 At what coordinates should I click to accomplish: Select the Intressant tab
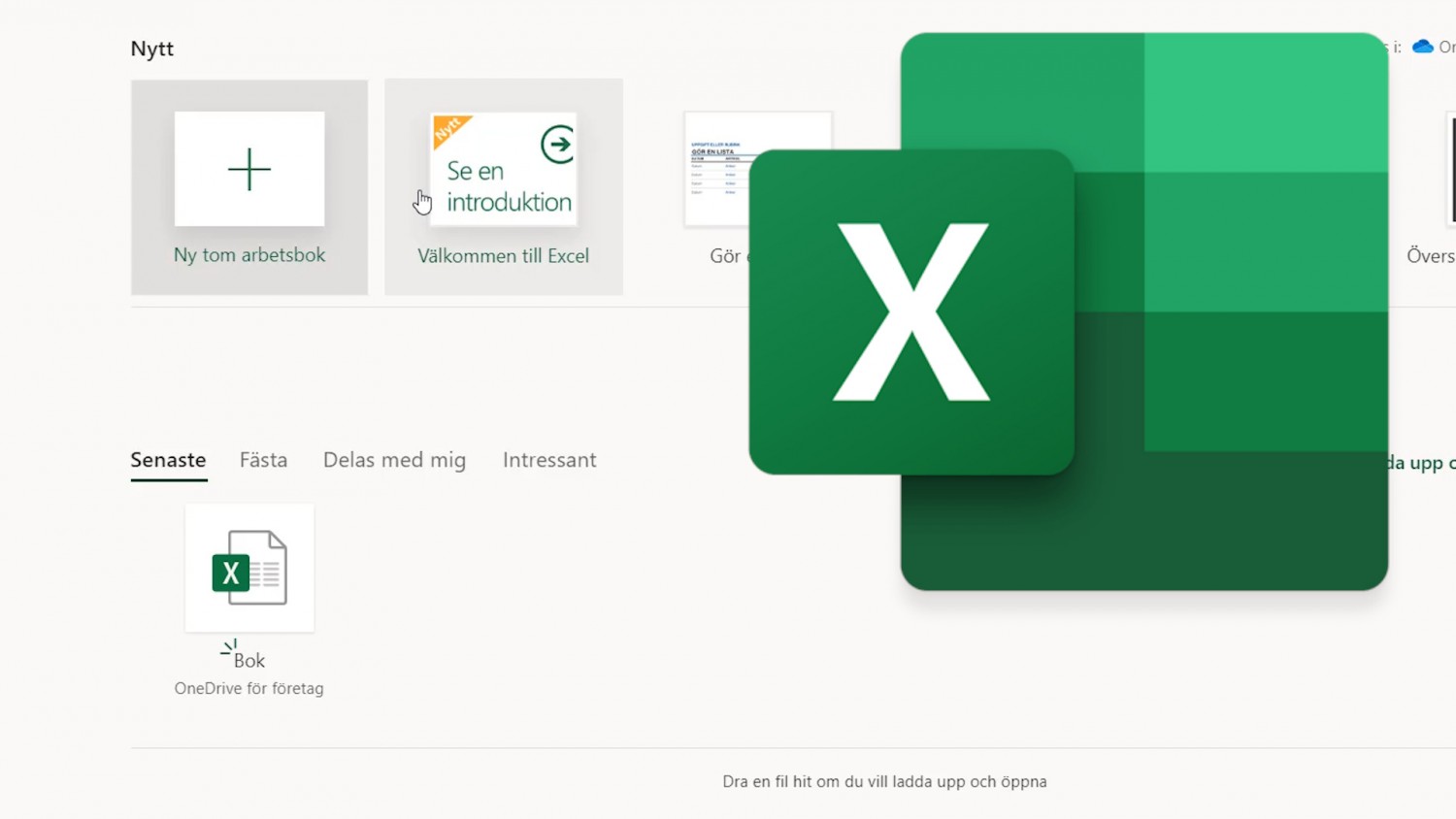(548, 460)
